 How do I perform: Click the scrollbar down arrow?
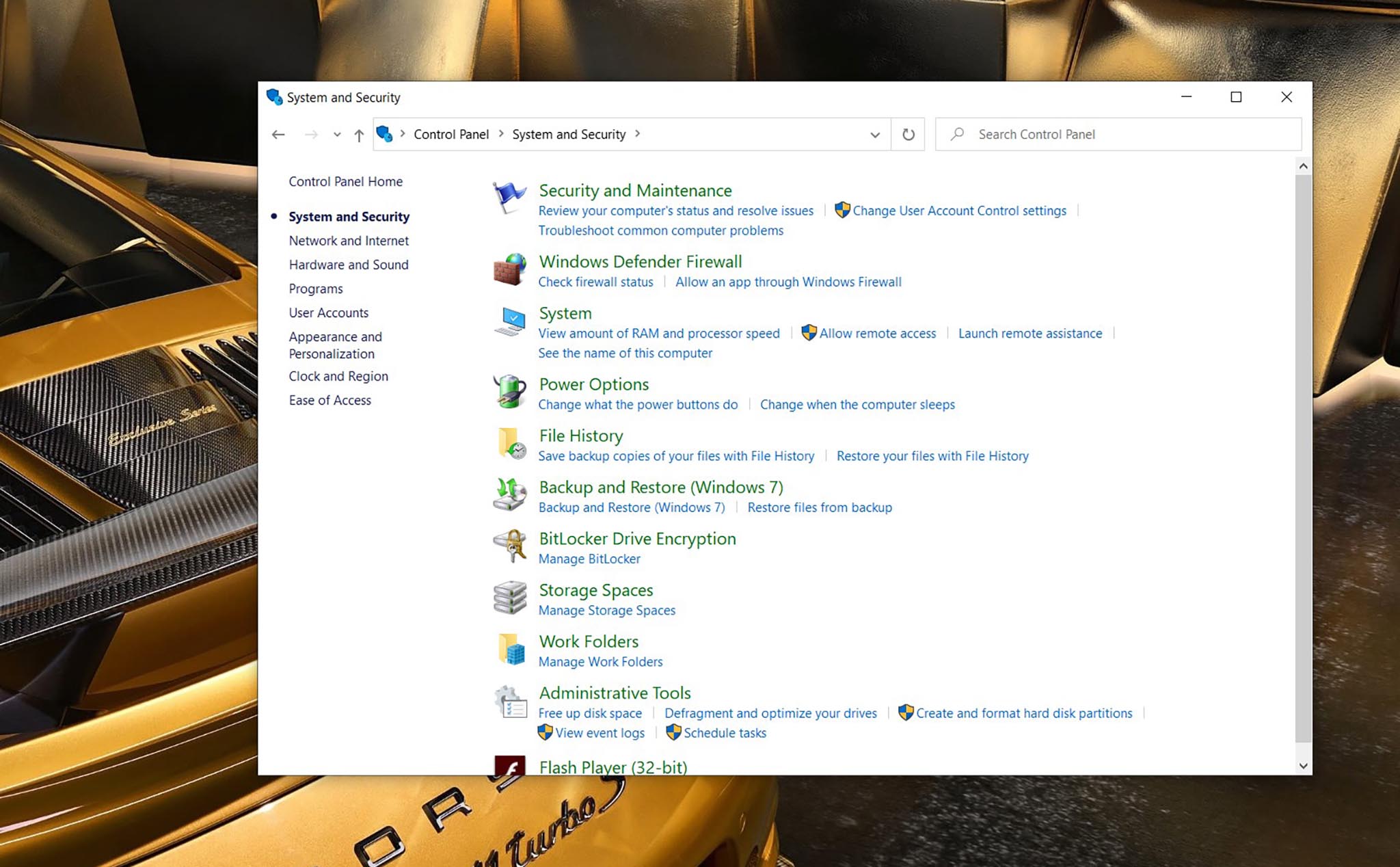click(1303, 766)
